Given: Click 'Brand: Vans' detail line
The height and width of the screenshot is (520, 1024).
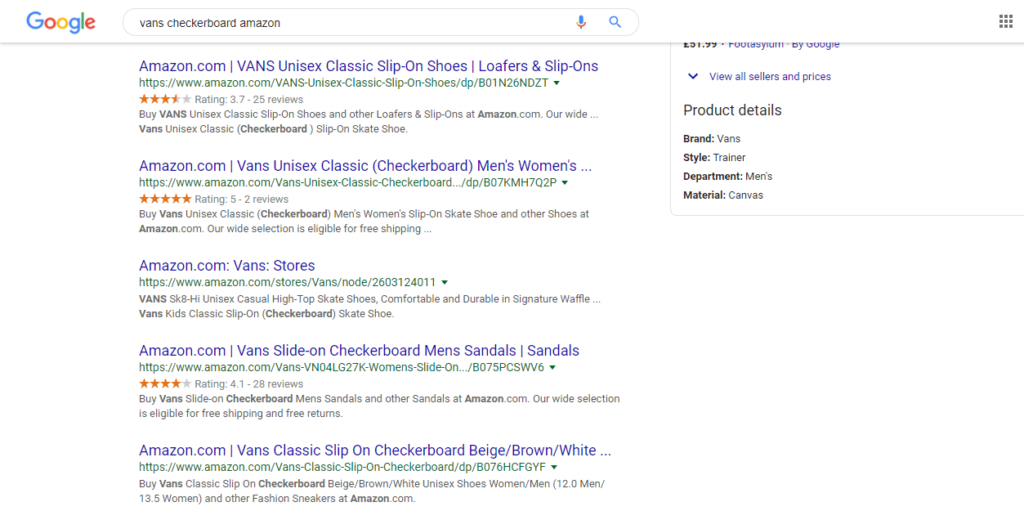Looking at the screenshot, I should 712,138.
